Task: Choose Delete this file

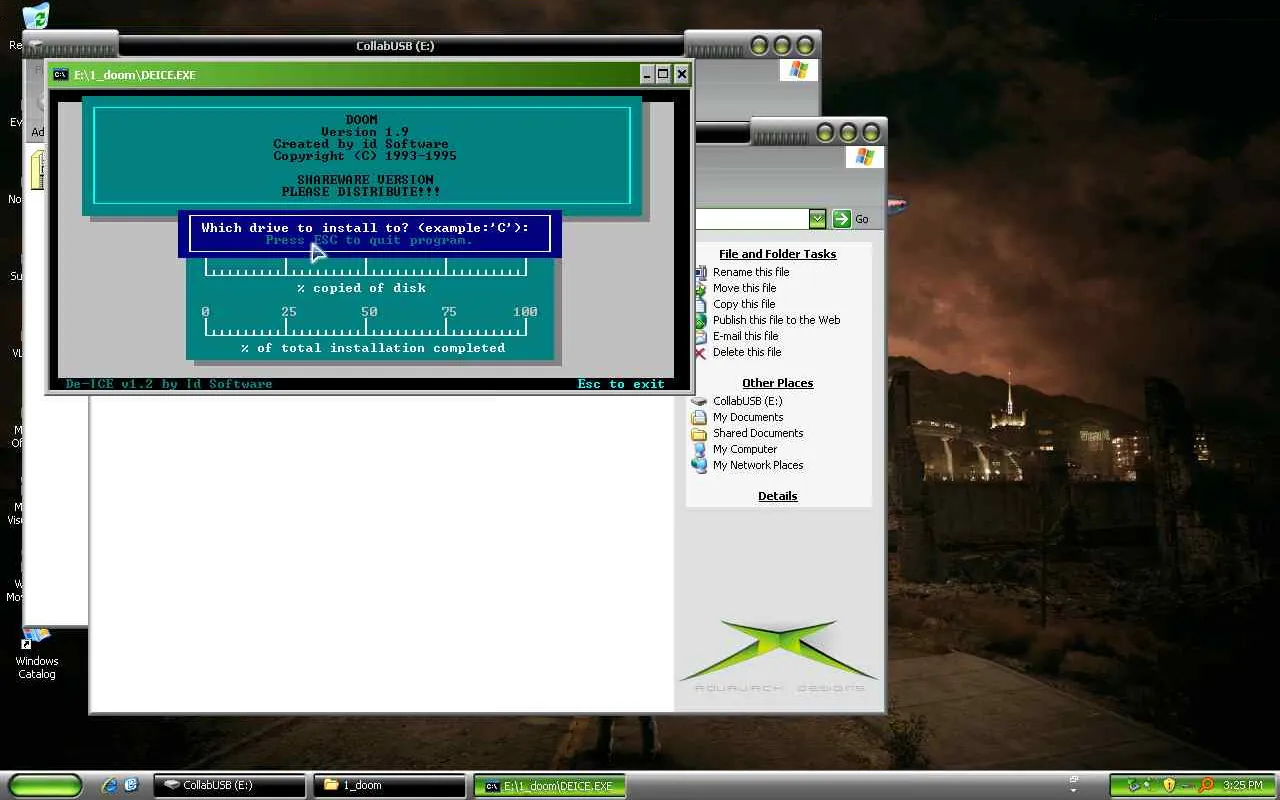Action: 747,352
